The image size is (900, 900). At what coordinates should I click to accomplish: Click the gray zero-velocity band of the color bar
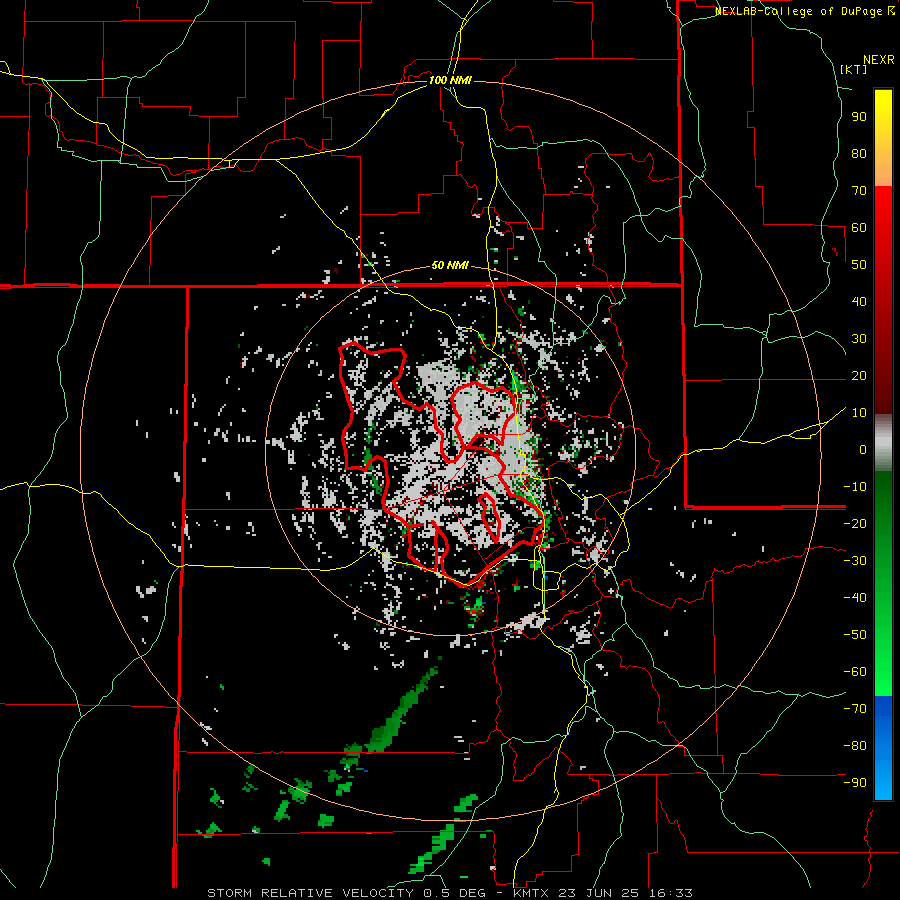(x=883, y=443)
